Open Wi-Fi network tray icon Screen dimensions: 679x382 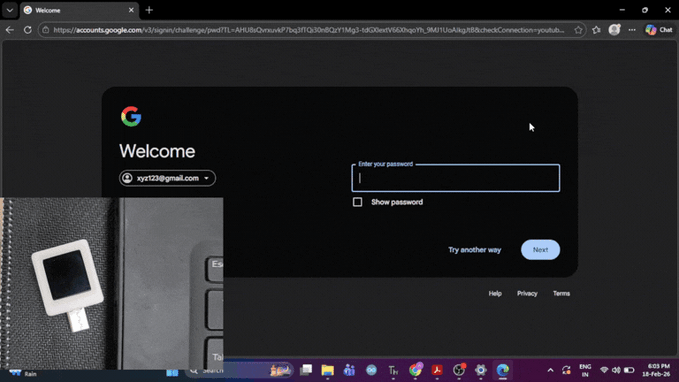604,370
